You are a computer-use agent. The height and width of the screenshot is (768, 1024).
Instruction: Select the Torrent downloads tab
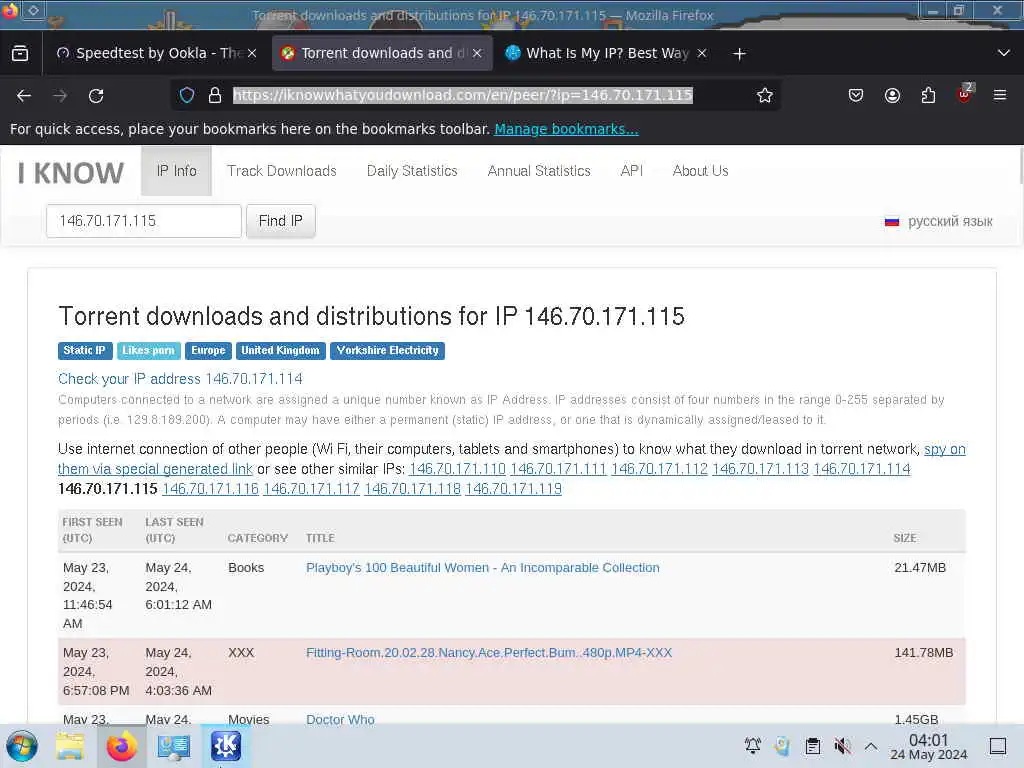point(381,53)
